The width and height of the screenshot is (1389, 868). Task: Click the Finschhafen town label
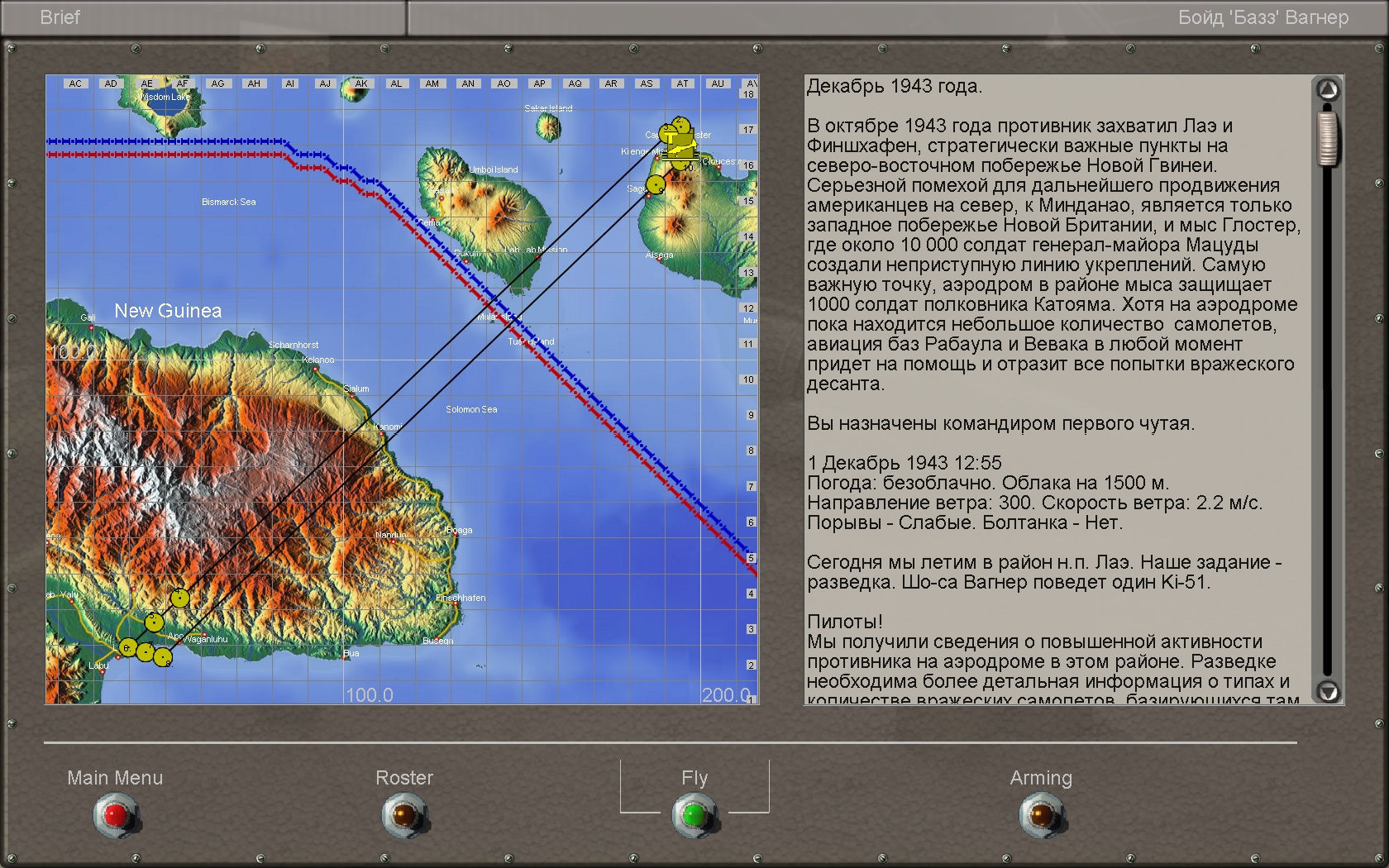461,598
